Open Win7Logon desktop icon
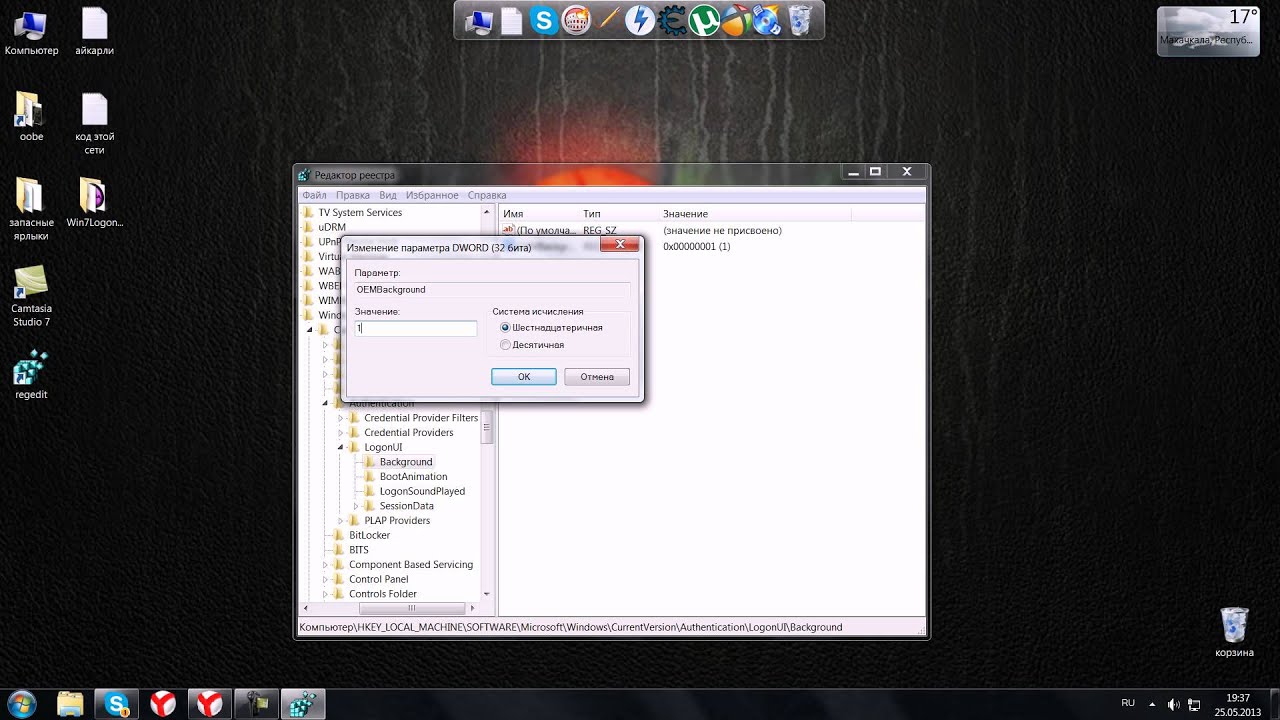The width and height of the screenshot is (1280, 720). [94, 203]
